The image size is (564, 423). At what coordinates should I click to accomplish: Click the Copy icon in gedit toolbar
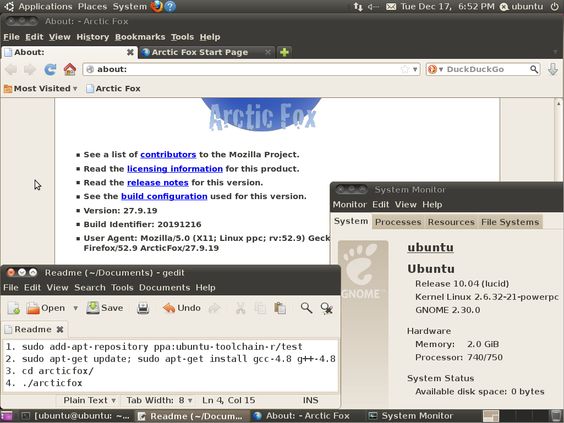[x=260, y=308]
